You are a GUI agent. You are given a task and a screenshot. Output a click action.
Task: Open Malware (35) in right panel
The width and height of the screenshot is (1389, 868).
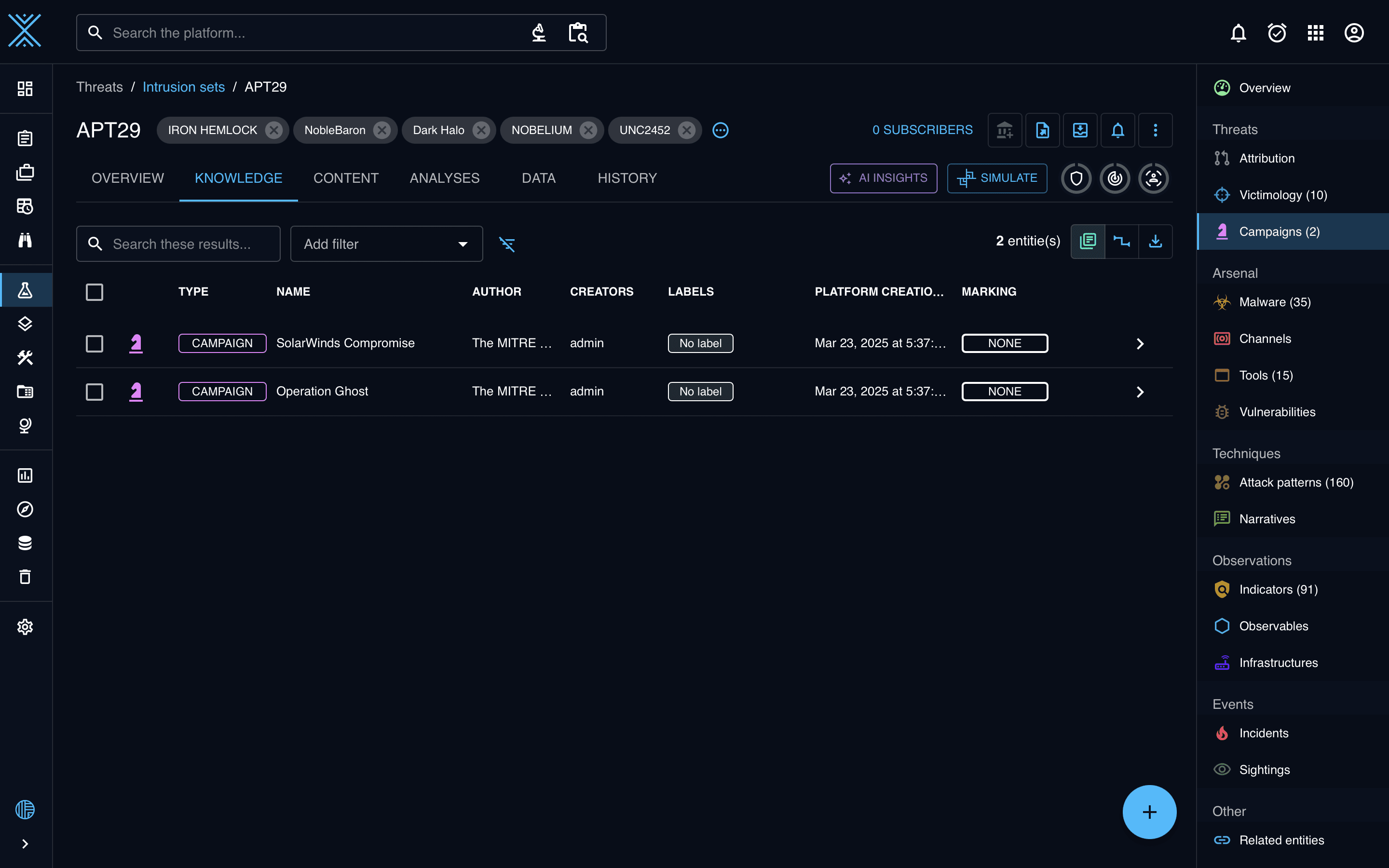click(x=1293, y=302)
